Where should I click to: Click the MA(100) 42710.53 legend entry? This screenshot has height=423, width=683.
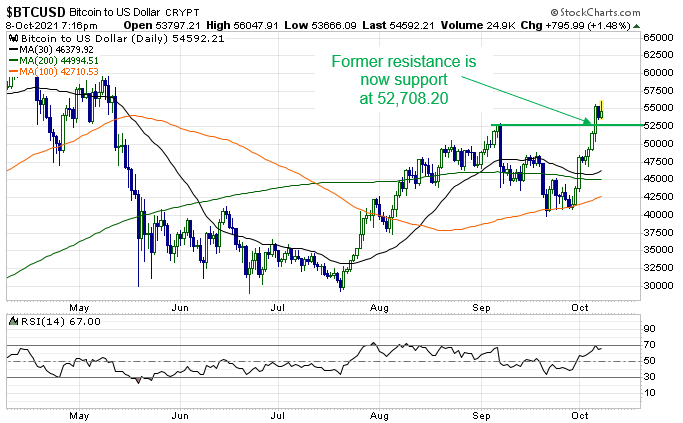(54, 71)
